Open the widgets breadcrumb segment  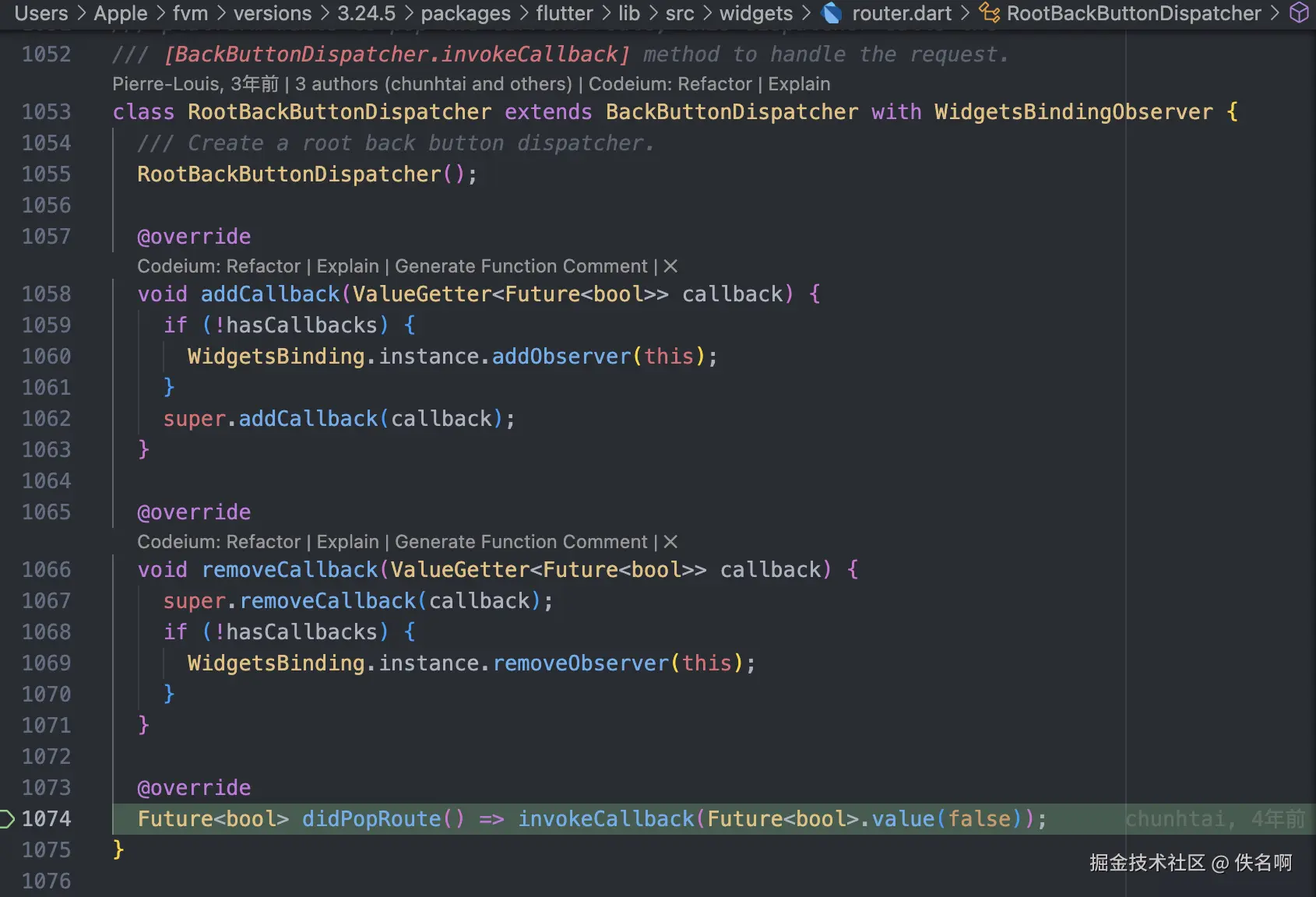(756, 13)
